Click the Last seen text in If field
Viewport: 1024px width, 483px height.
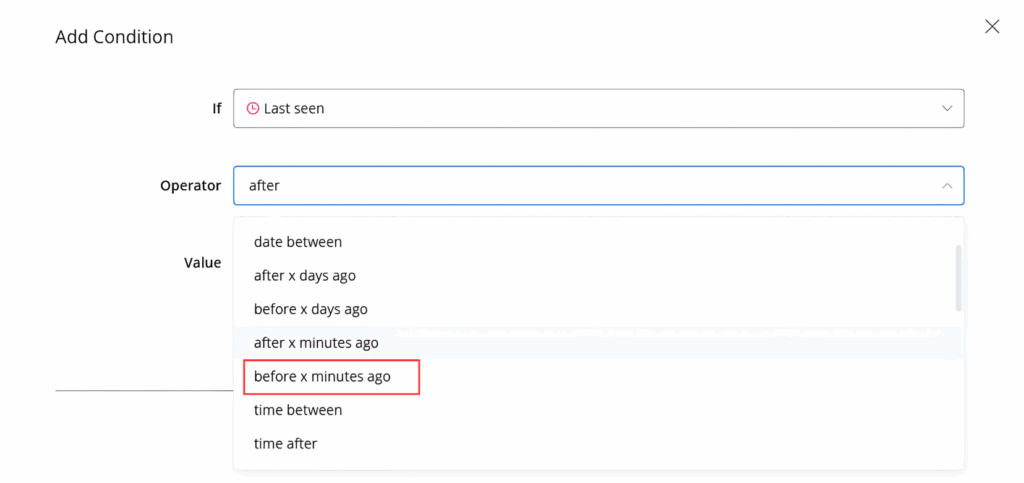[294, 108]
